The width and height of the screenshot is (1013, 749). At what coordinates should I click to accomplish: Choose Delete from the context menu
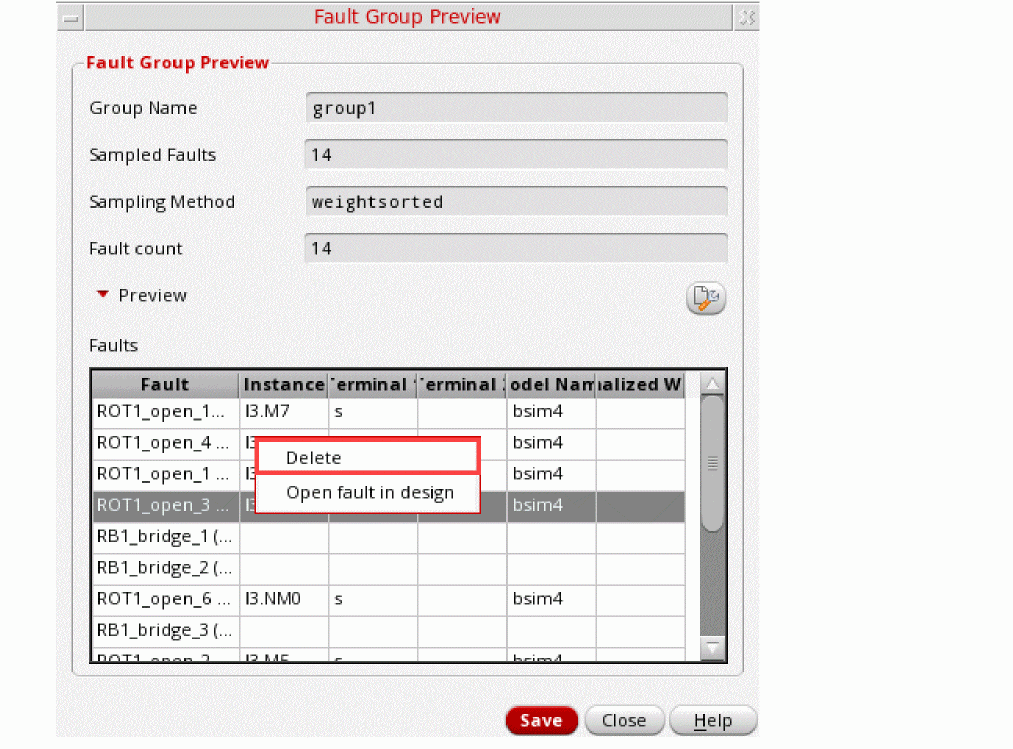pyautogui.click(x=368, y=458)
